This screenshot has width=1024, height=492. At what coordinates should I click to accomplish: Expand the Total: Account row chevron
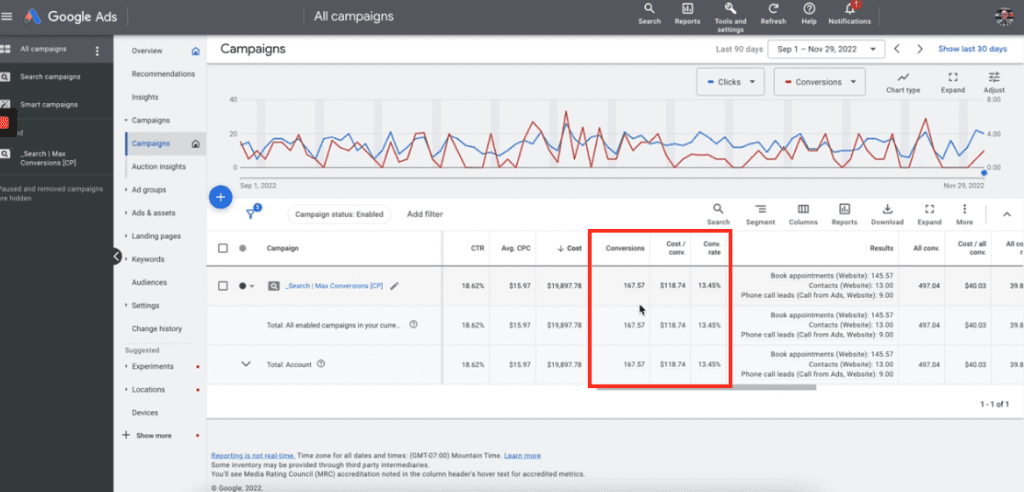tap(246, 364)
